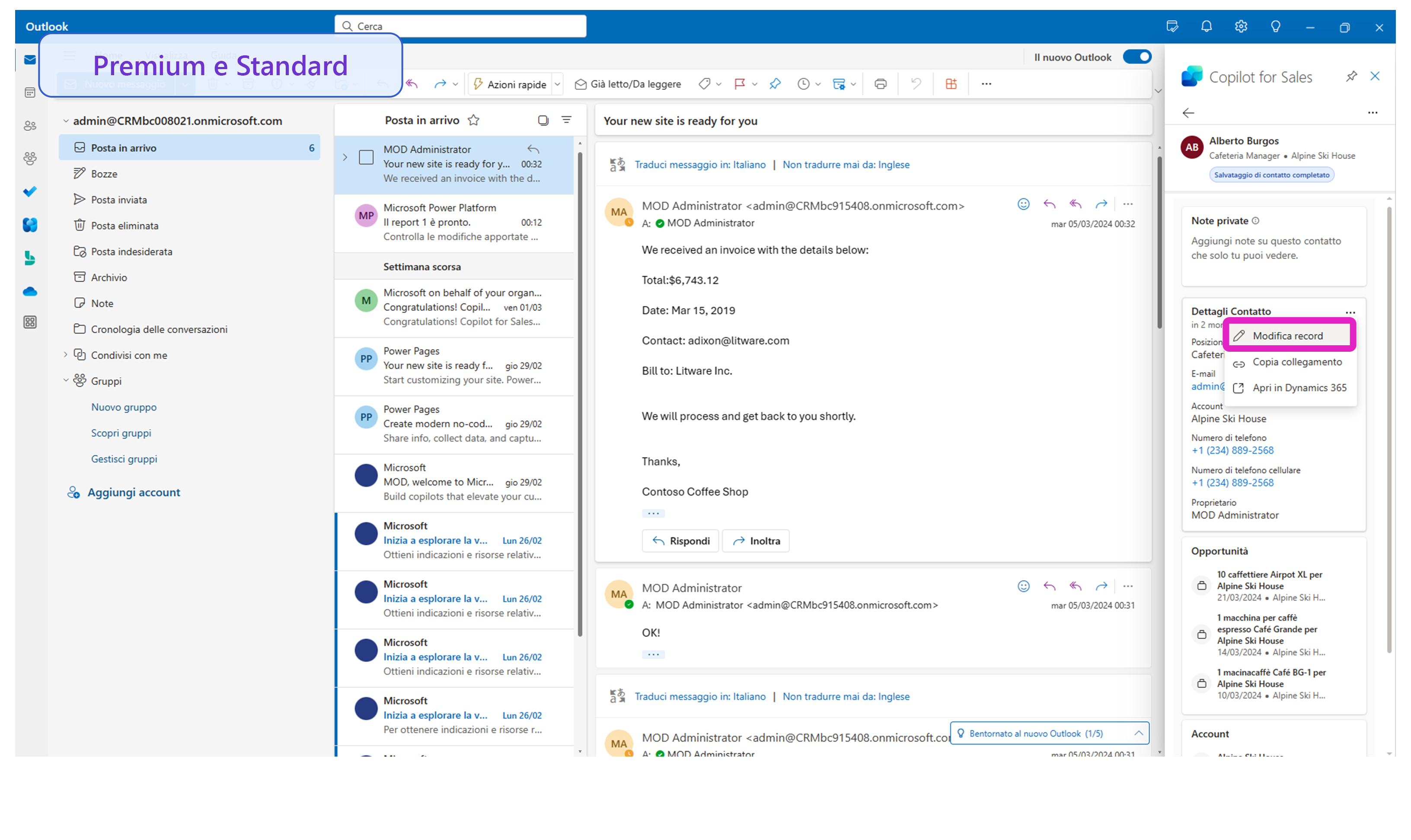Pin the current message using the pin icon

pyautogui.click(x=775, y=83)
